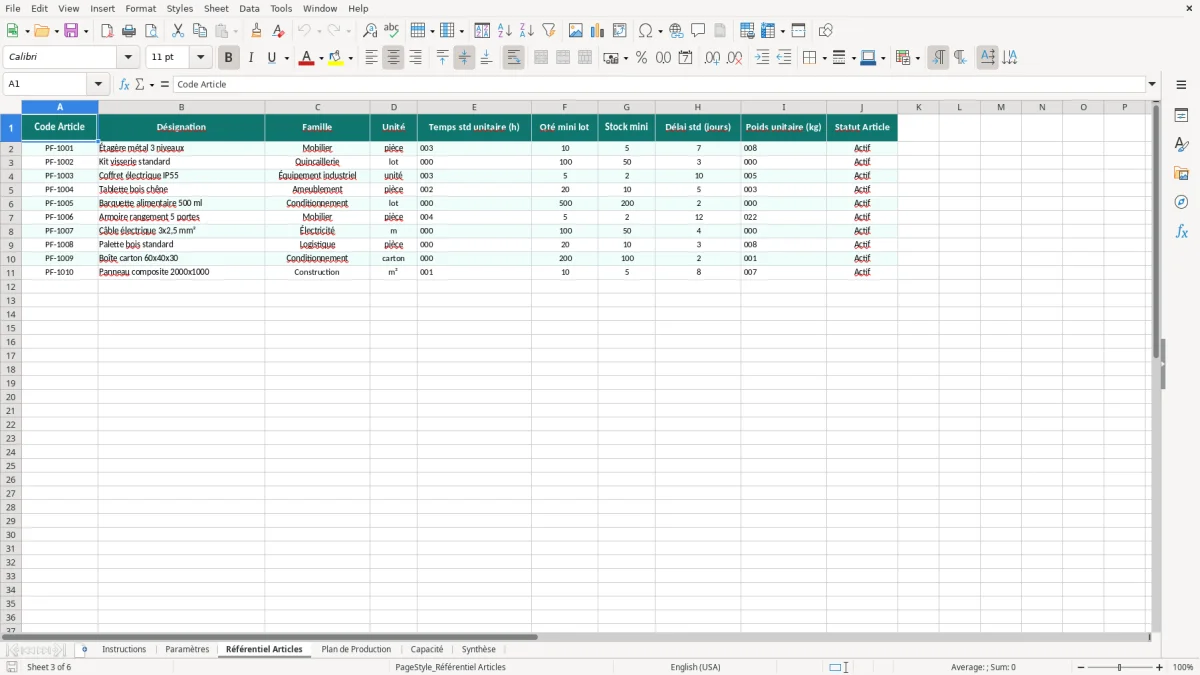Click the Spelling check icon

click(x=392, y=31)
